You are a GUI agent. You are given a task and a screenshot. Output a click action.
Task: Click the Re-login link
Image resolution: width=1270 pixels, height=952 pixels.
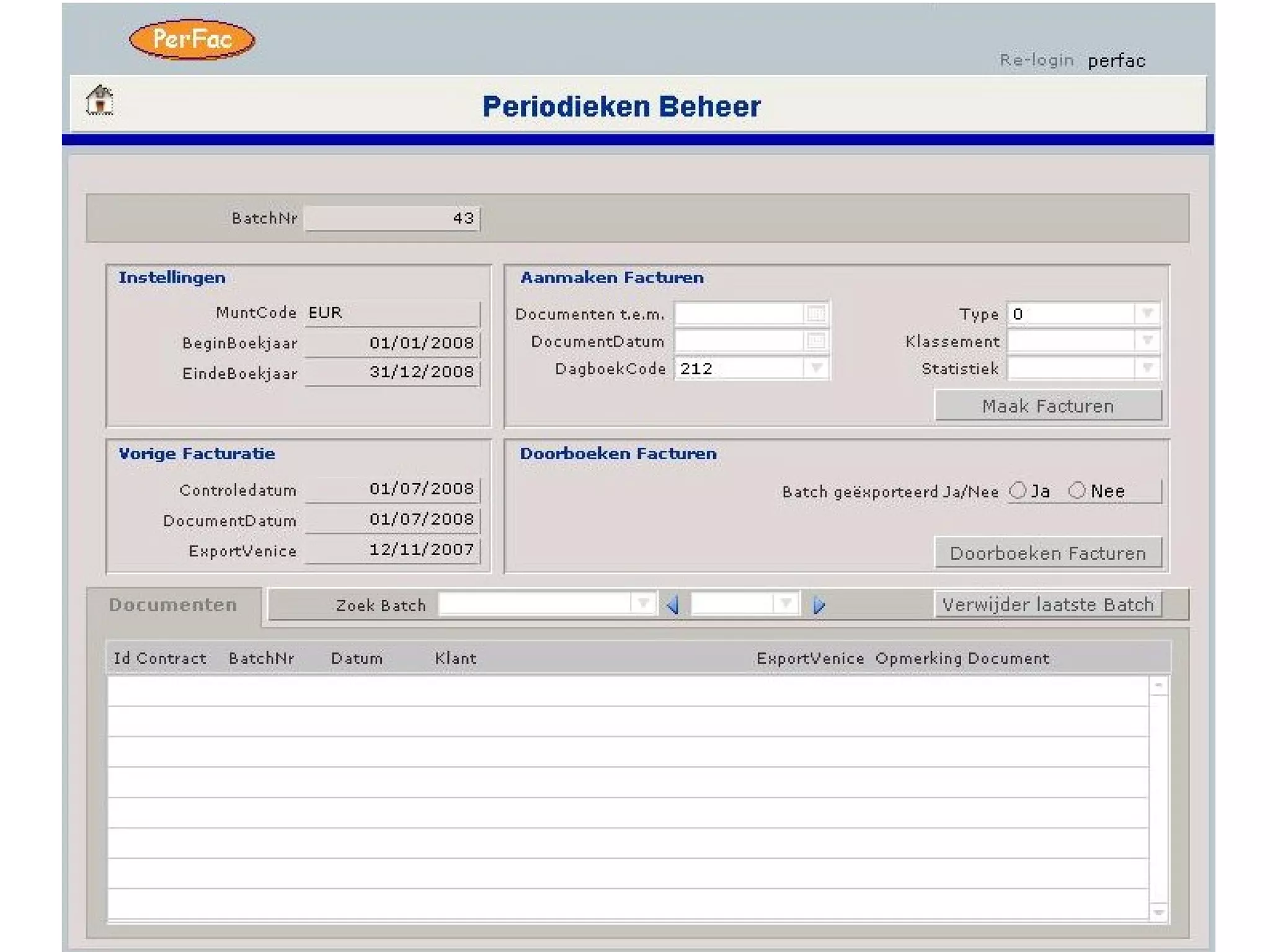1036,60
